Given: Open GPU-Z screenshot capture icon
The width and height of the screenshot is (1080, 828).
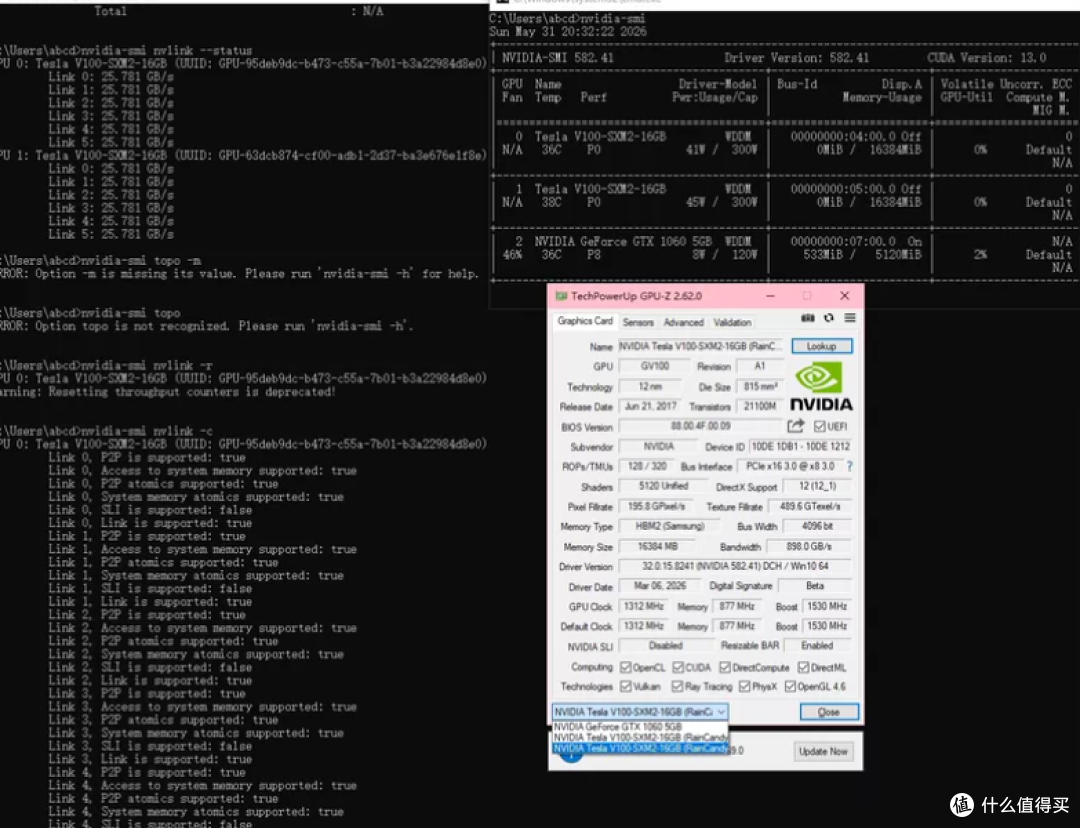Looking at the screenshot, I should (808, 318).
